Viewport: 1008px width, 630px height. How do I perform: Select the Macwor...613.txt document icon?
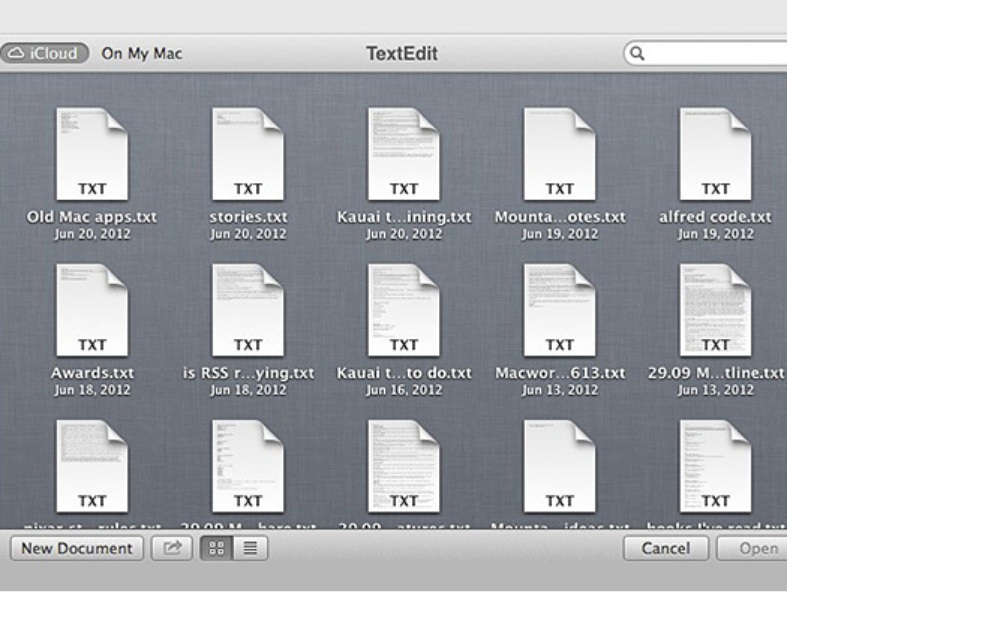tap(559, 311)
